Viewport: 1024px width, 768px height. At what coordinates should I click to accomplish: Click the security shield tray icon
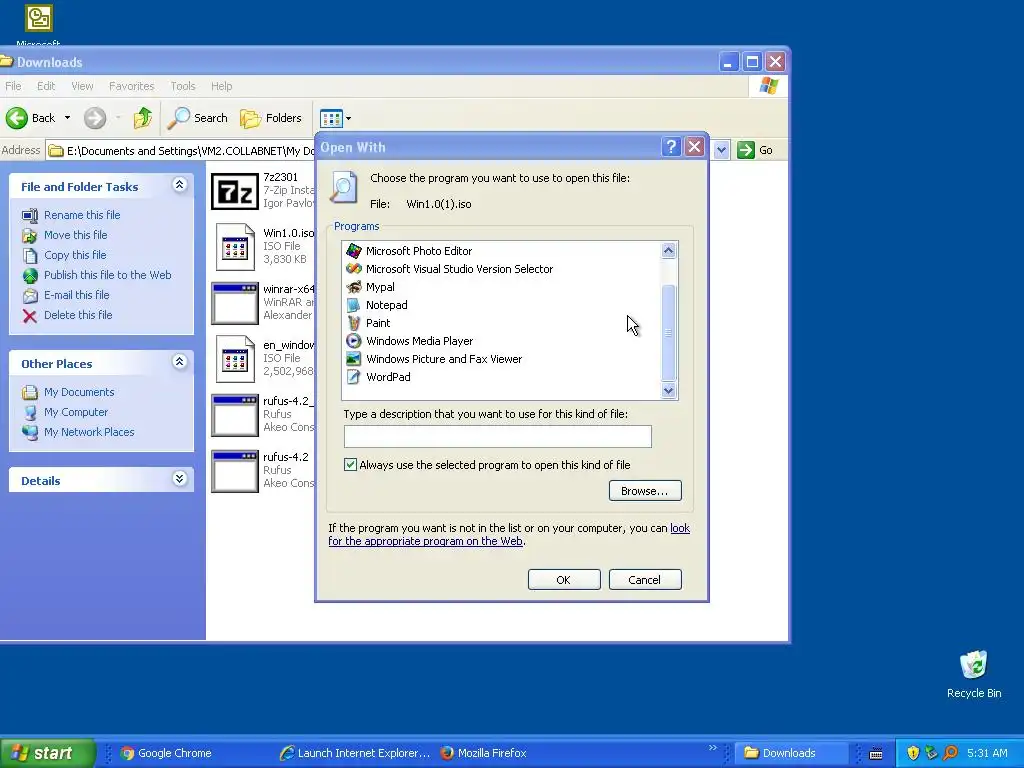[x=913, y=753]
